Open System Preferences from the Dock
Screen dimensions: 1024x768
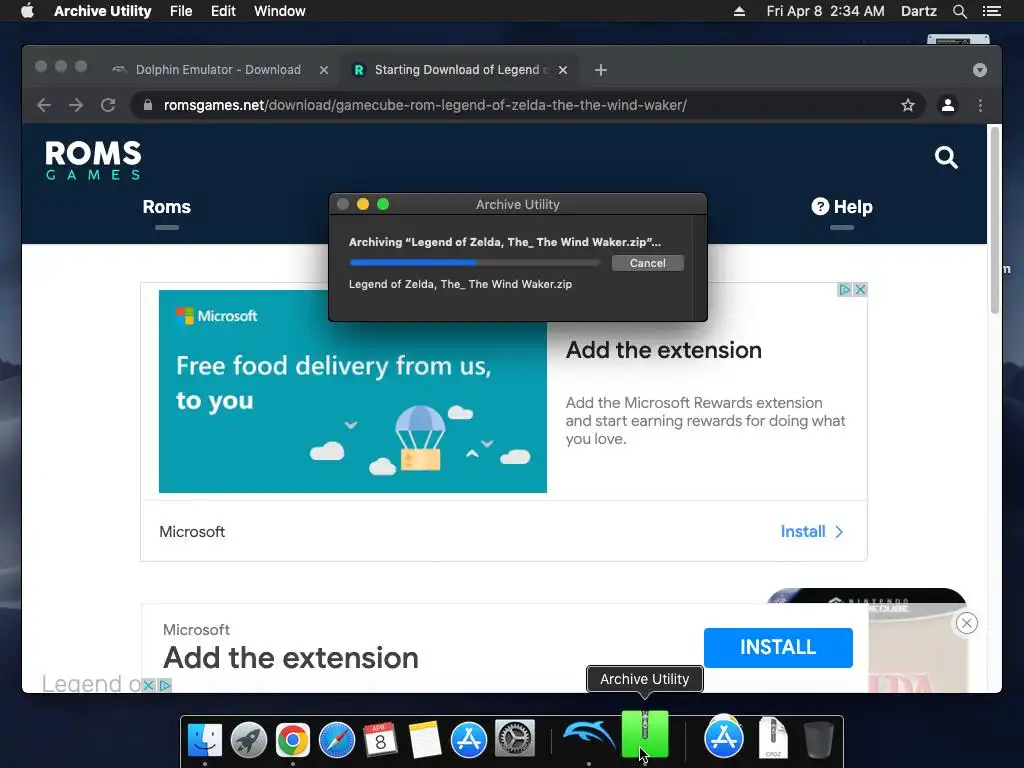coord(515,740)
